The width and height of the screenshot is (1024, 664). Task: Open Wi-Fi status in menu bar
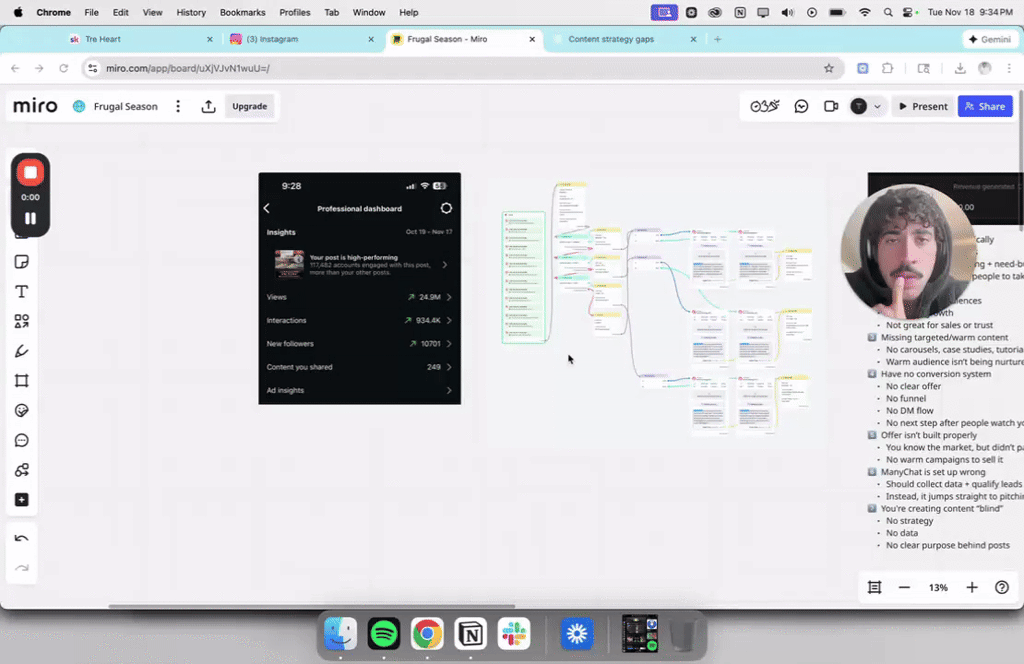coord(865,12)
